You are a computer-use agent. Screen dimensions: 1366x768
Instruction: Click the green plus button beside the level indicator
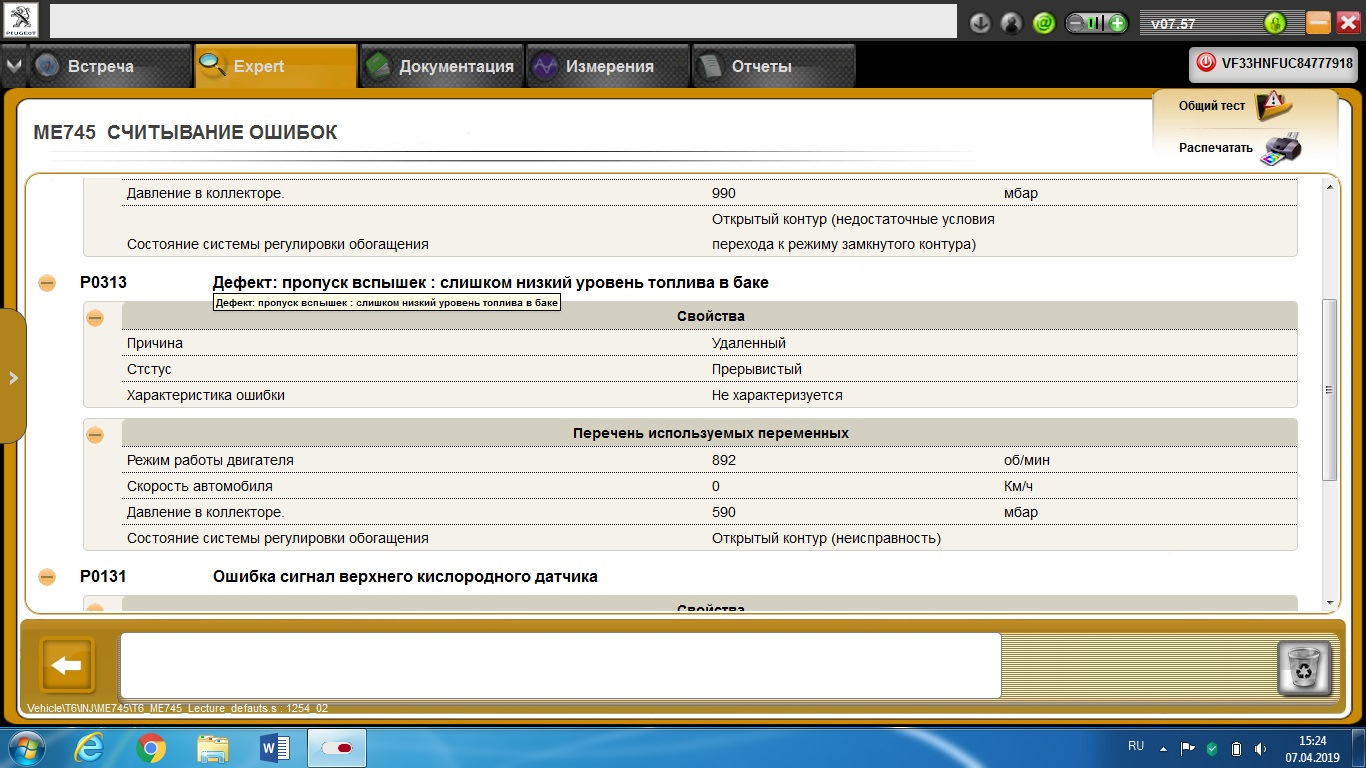tap(1117, 22)
